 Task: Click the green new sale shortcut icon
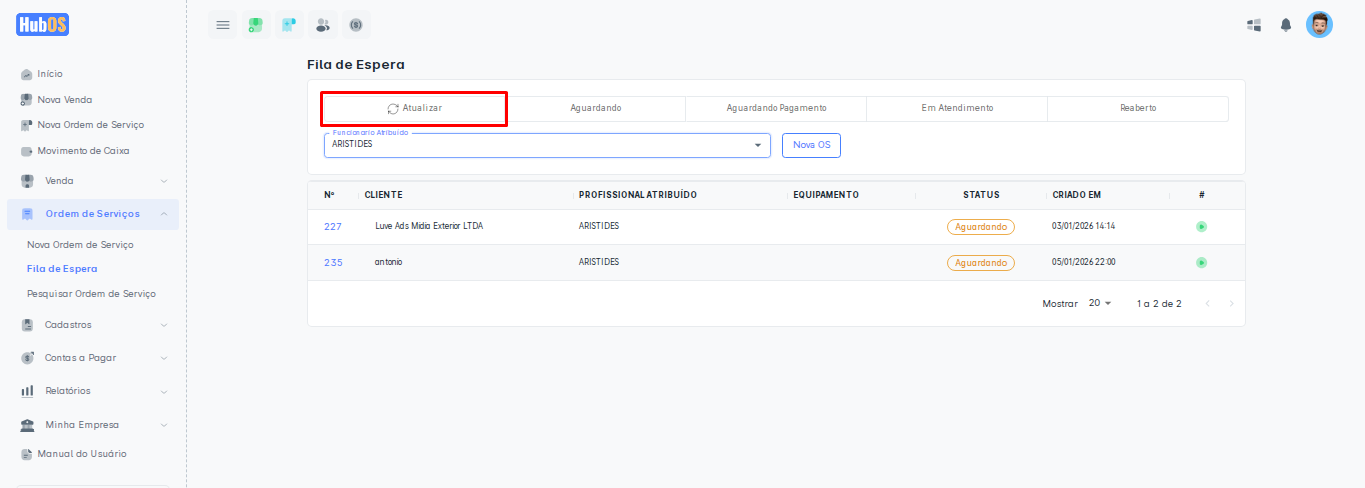[256, 25]
